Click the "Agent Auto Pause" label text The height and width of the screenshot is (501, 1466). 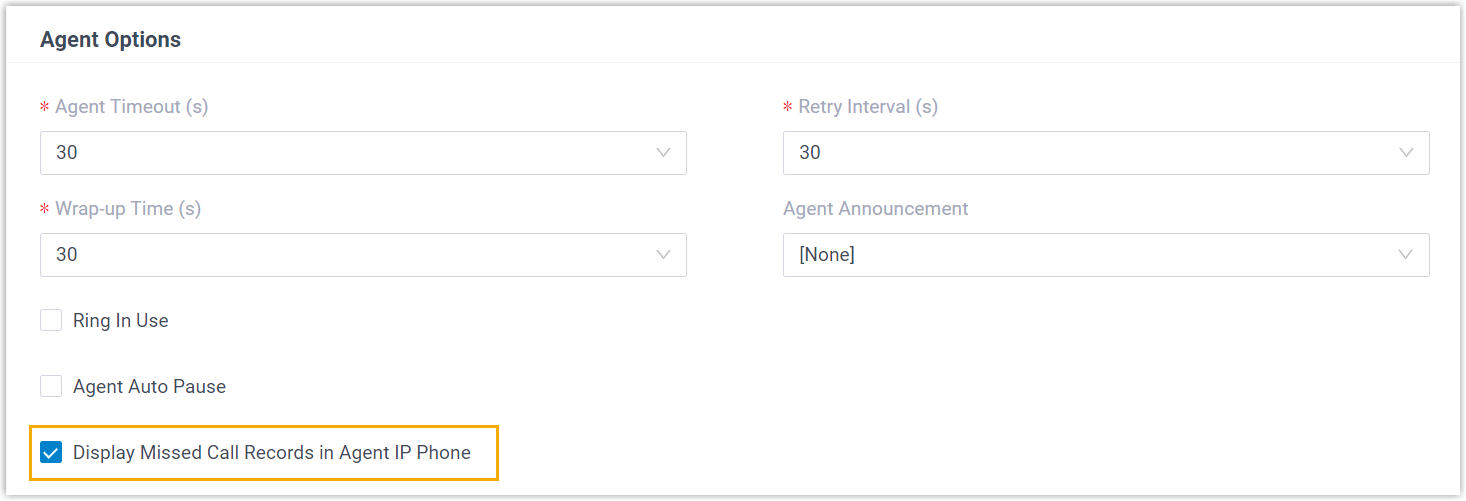coord(150,387)
